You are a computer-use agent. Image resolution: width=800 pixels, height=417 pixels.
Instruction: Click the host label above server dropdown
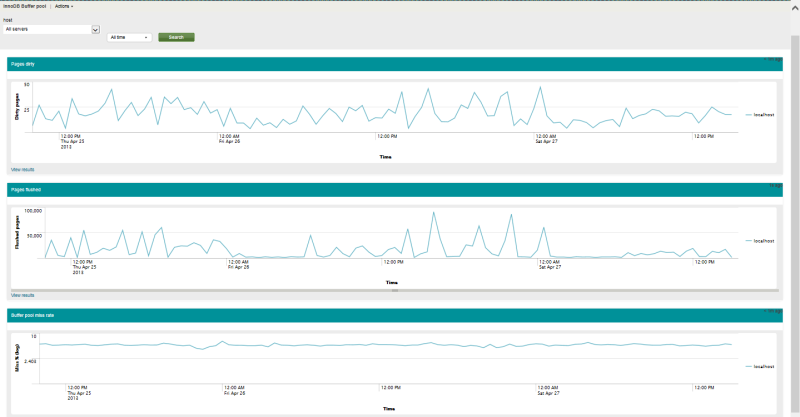click(8, 20)
